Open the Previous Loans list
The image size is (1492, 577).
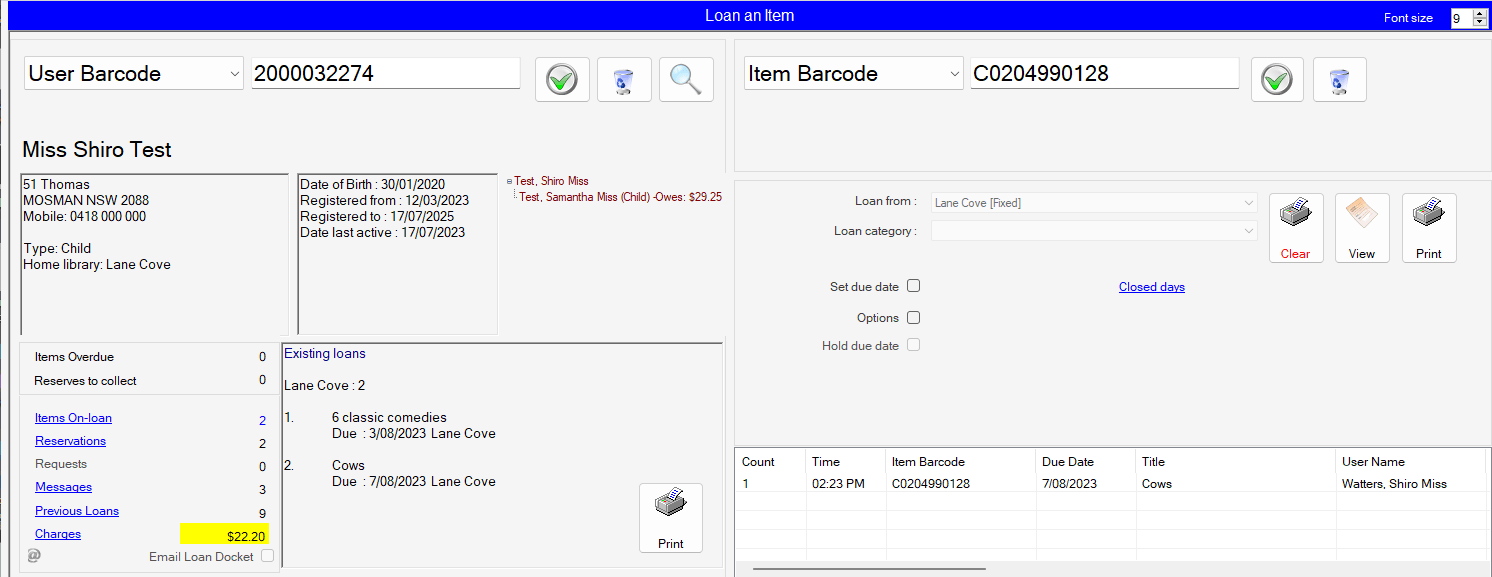77,510
